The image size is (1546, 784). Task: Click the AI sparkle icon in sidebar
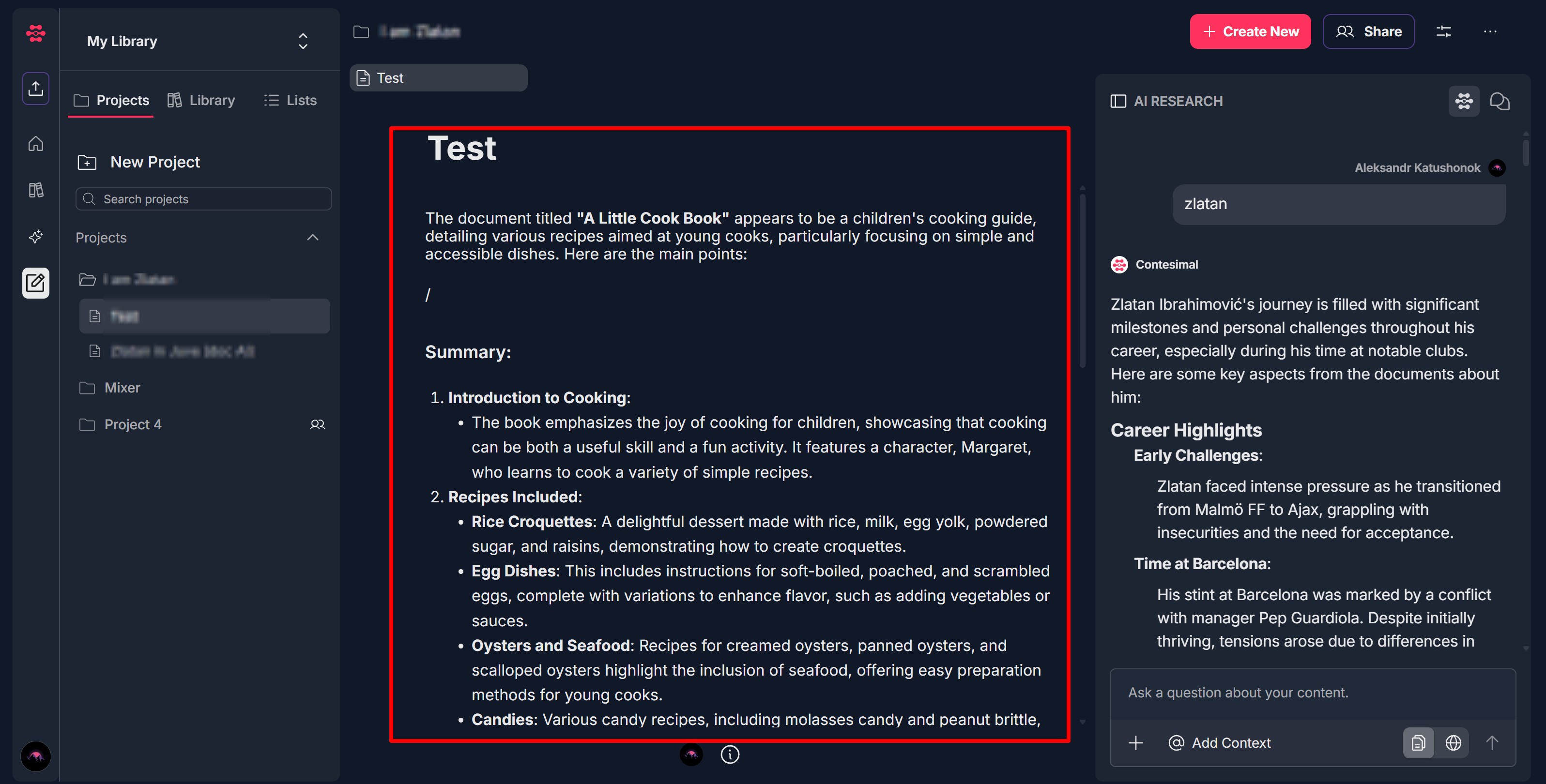(35, 236)
